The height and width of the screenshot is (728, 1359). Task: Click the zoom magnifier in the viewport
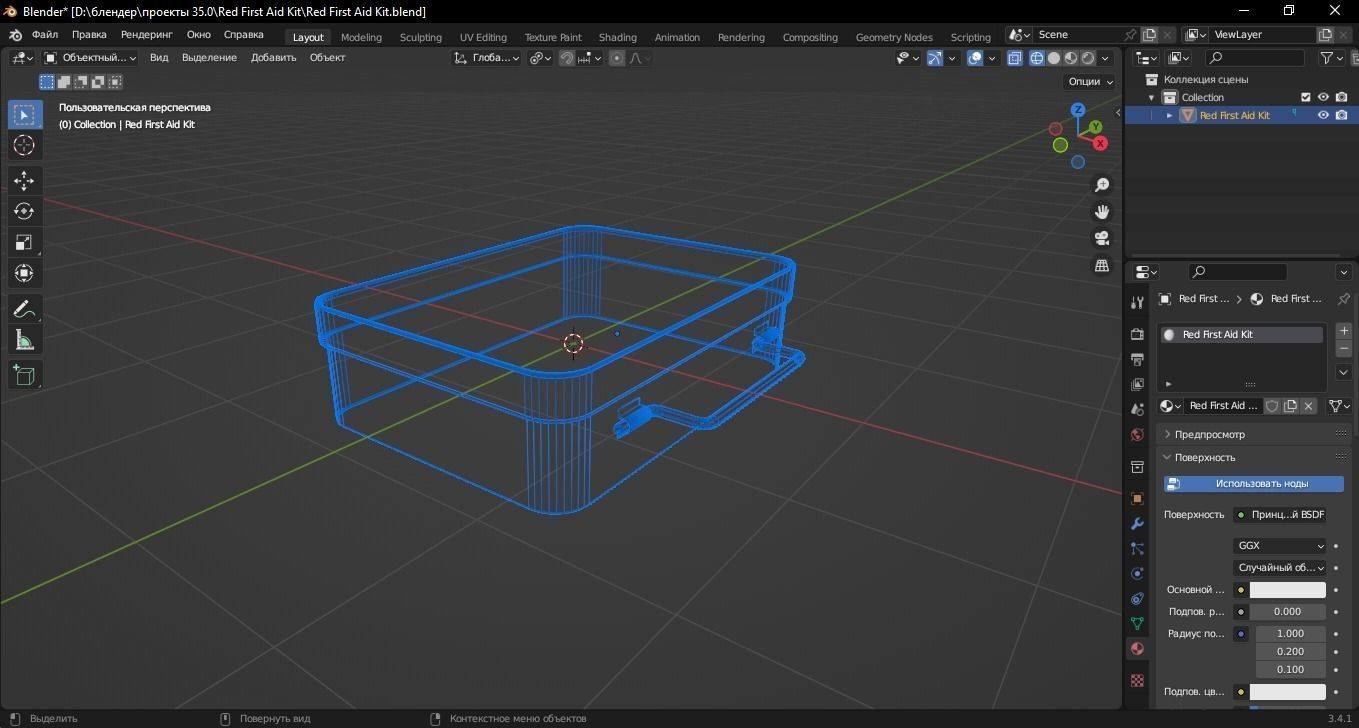coord(1102,185)
